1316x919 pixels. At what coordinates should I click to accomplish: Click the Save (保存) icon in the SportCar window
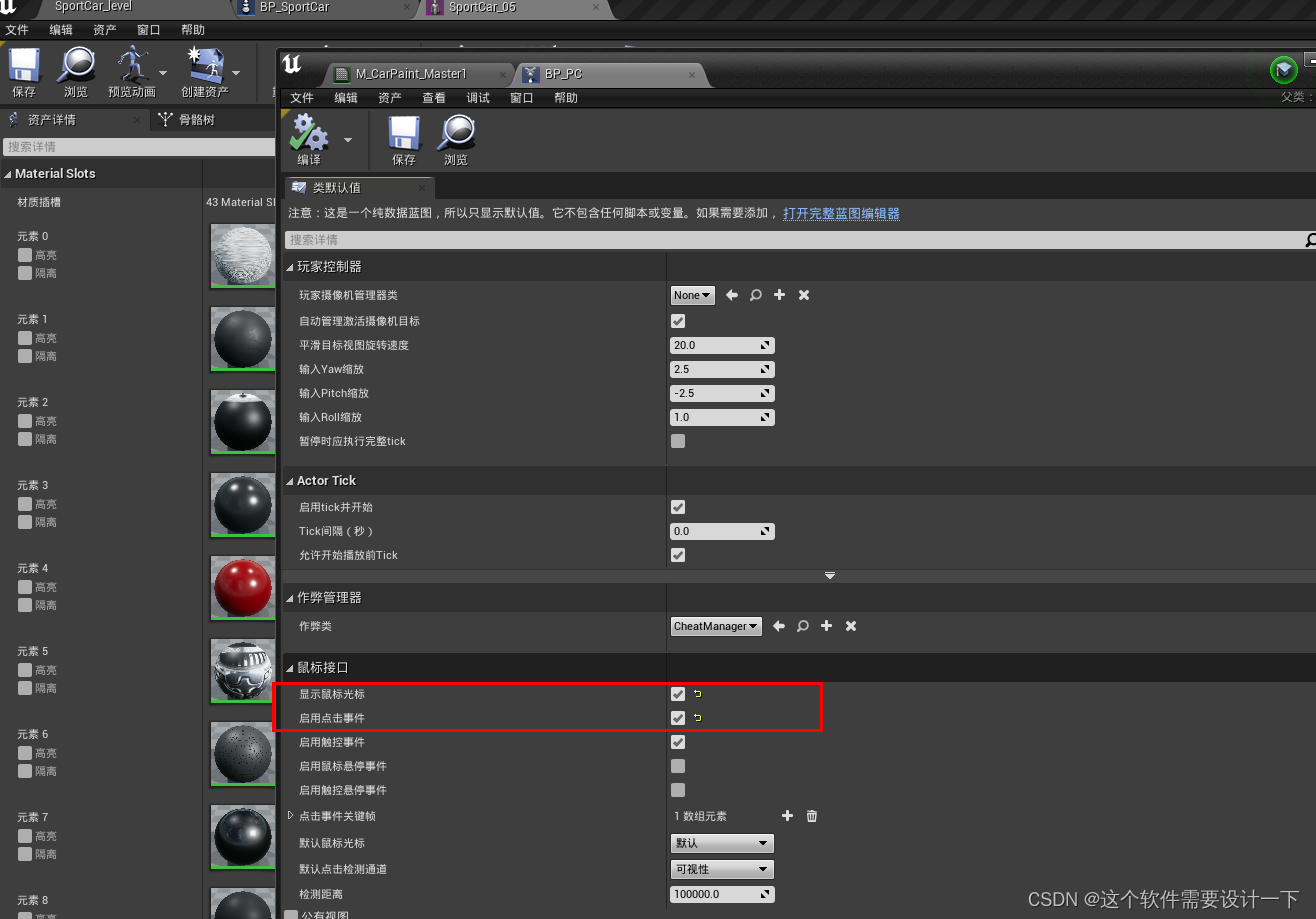pyautogui.click(x=24, y=65)
